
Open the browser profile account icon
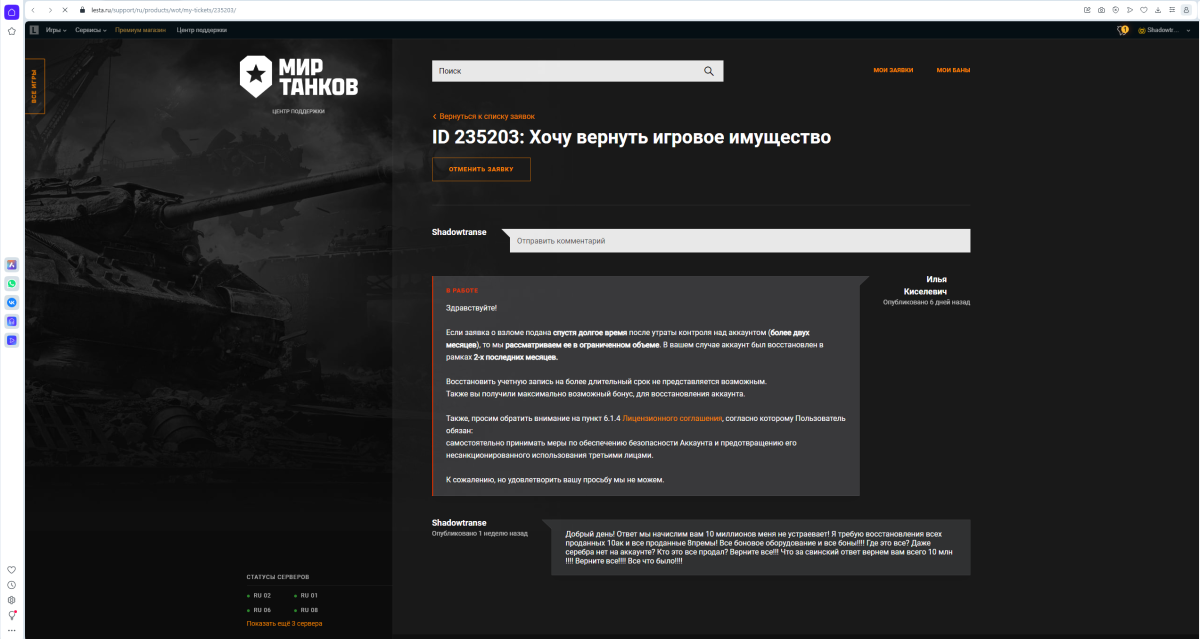click(1185, 10)
